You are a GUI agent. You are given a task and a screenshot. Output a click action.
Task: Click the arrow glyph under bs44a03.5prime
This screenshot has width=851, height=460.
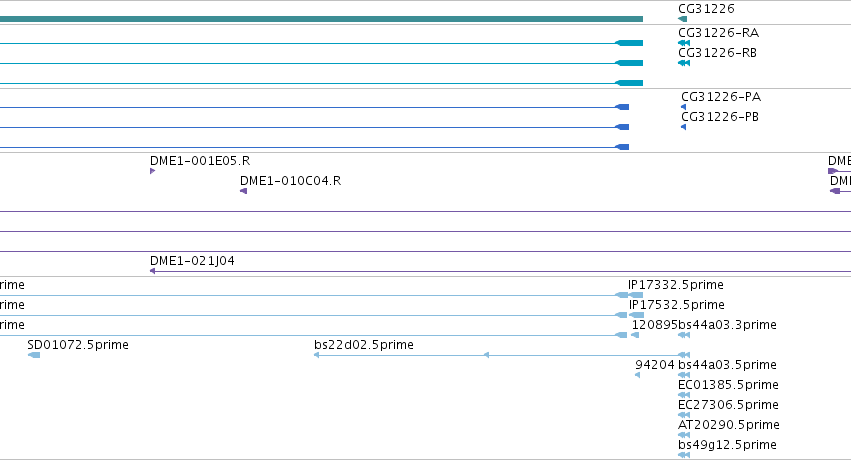tap(684, 375)
